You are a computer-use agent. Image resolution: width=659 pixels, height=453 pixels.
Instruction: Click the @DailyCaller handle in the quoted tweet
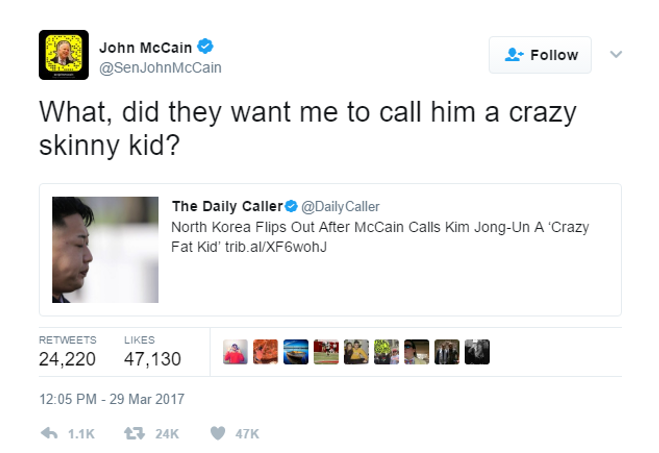[x=340, y=207]
